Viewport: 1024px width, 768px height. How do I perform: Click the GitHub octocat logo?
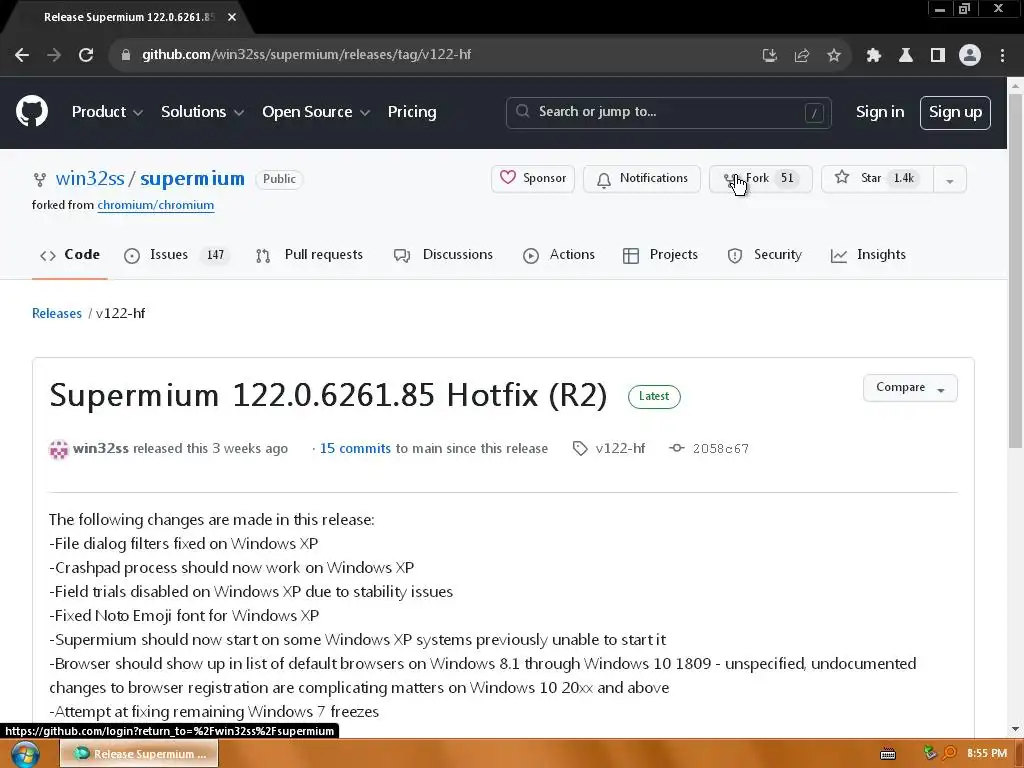pyautogui.click(x=32, y=111)
